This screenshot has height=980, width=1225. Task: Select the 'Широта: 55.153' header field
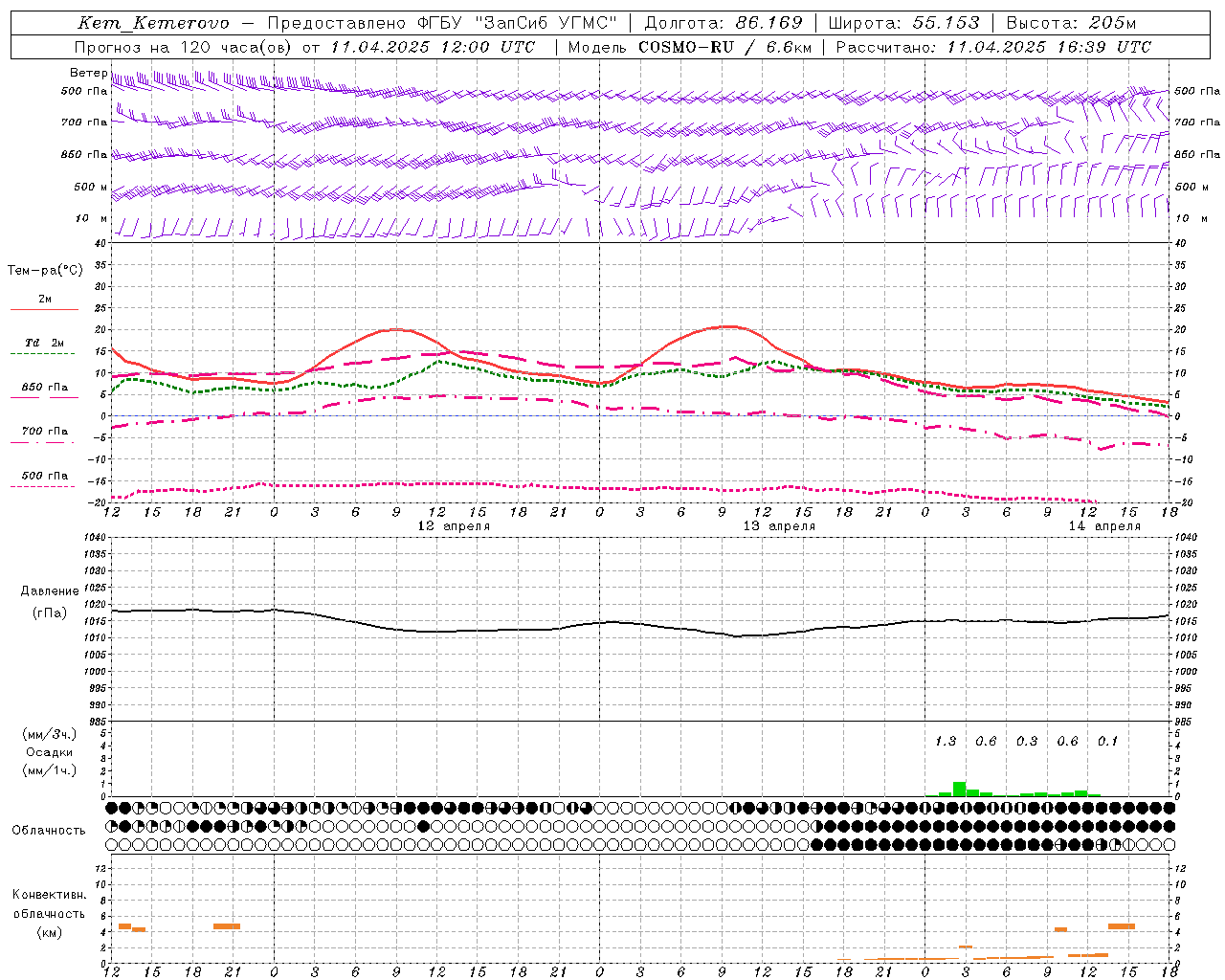point(904,23)
